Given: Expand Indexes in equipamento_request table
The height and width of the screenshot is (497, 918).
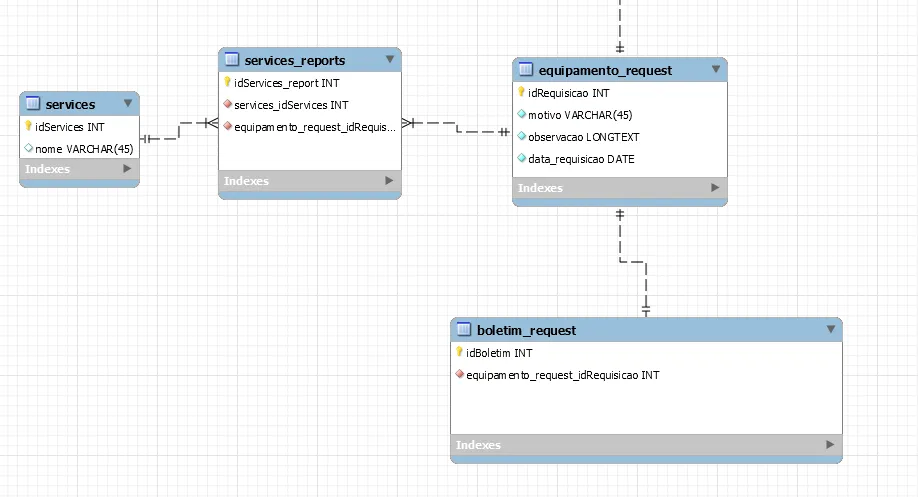Looking at the screenshot, I should (715, 187).
